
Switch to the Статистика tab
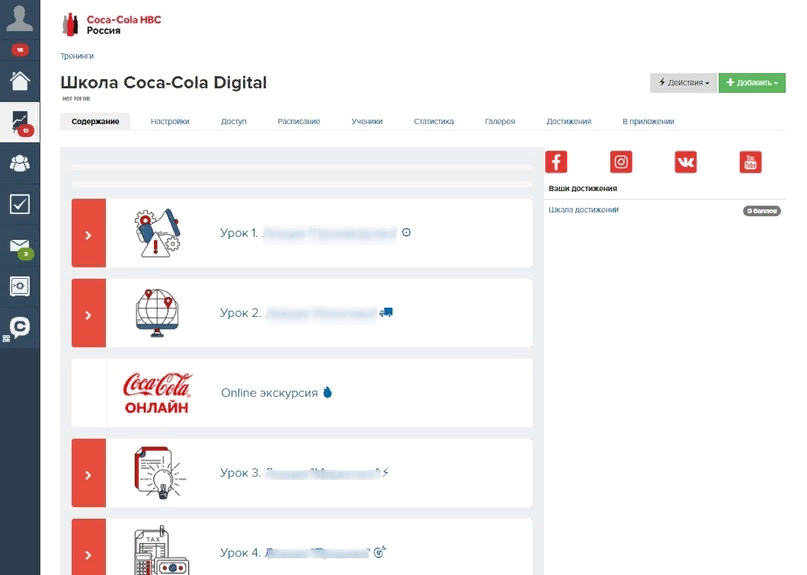(x=434, y=121)
